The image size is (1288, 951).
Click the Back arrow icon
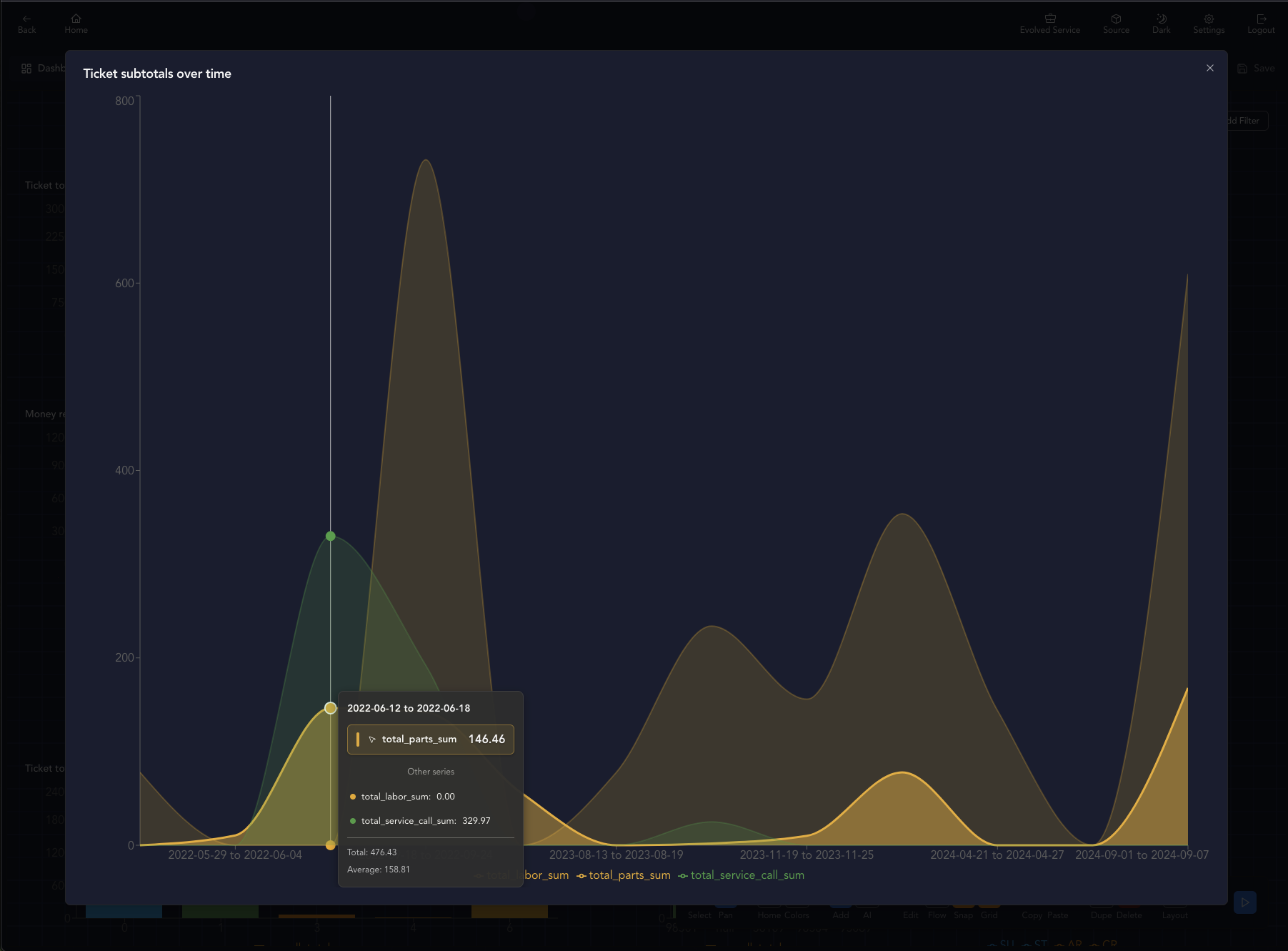(x=26, y=19)
